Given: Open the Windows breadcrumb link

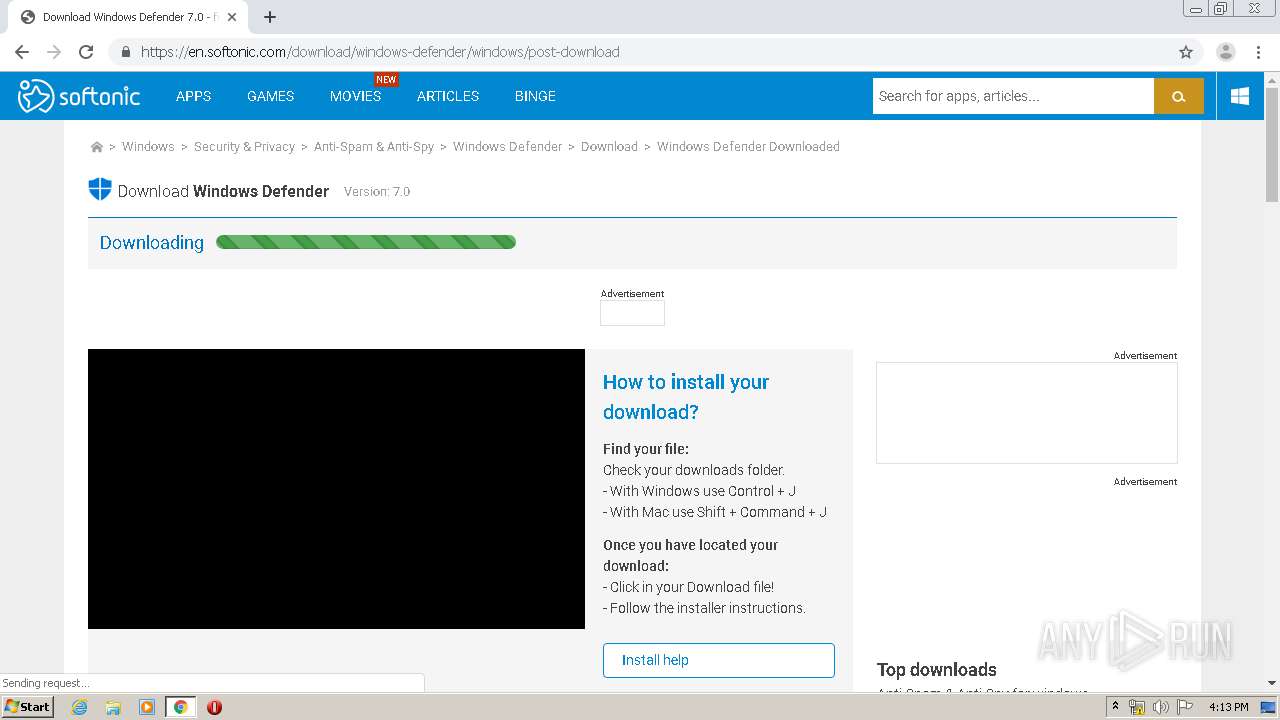Looking at the screenshot, I should click(148, 147).
